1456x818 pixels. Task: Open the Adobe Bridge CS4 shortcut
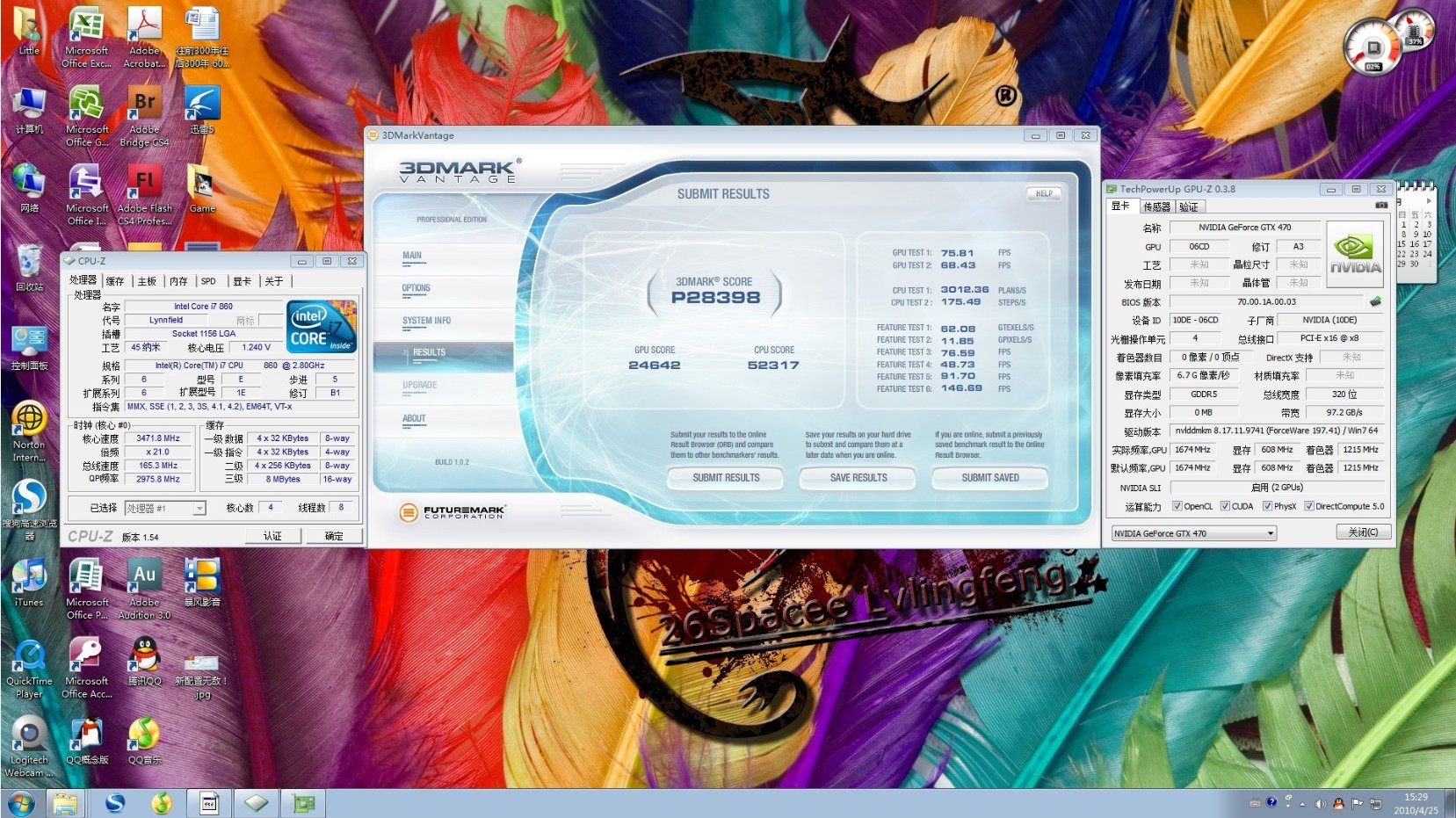click(144, 116)
